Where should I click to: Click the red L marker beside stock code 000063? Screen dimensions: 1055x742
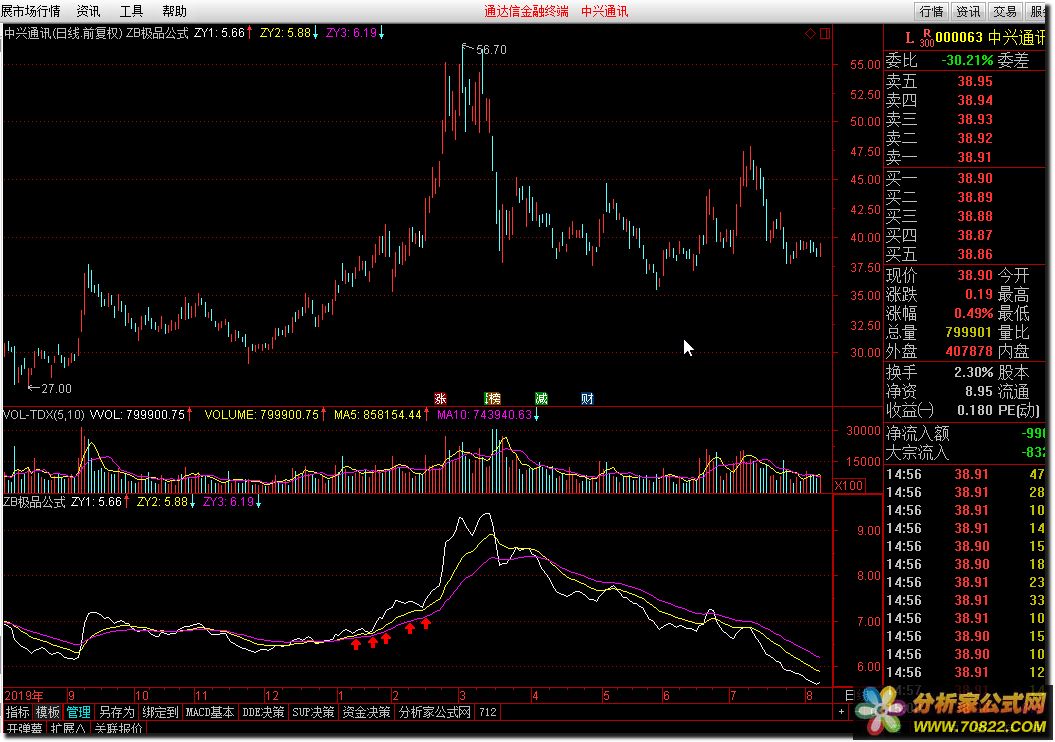(909, 38)
